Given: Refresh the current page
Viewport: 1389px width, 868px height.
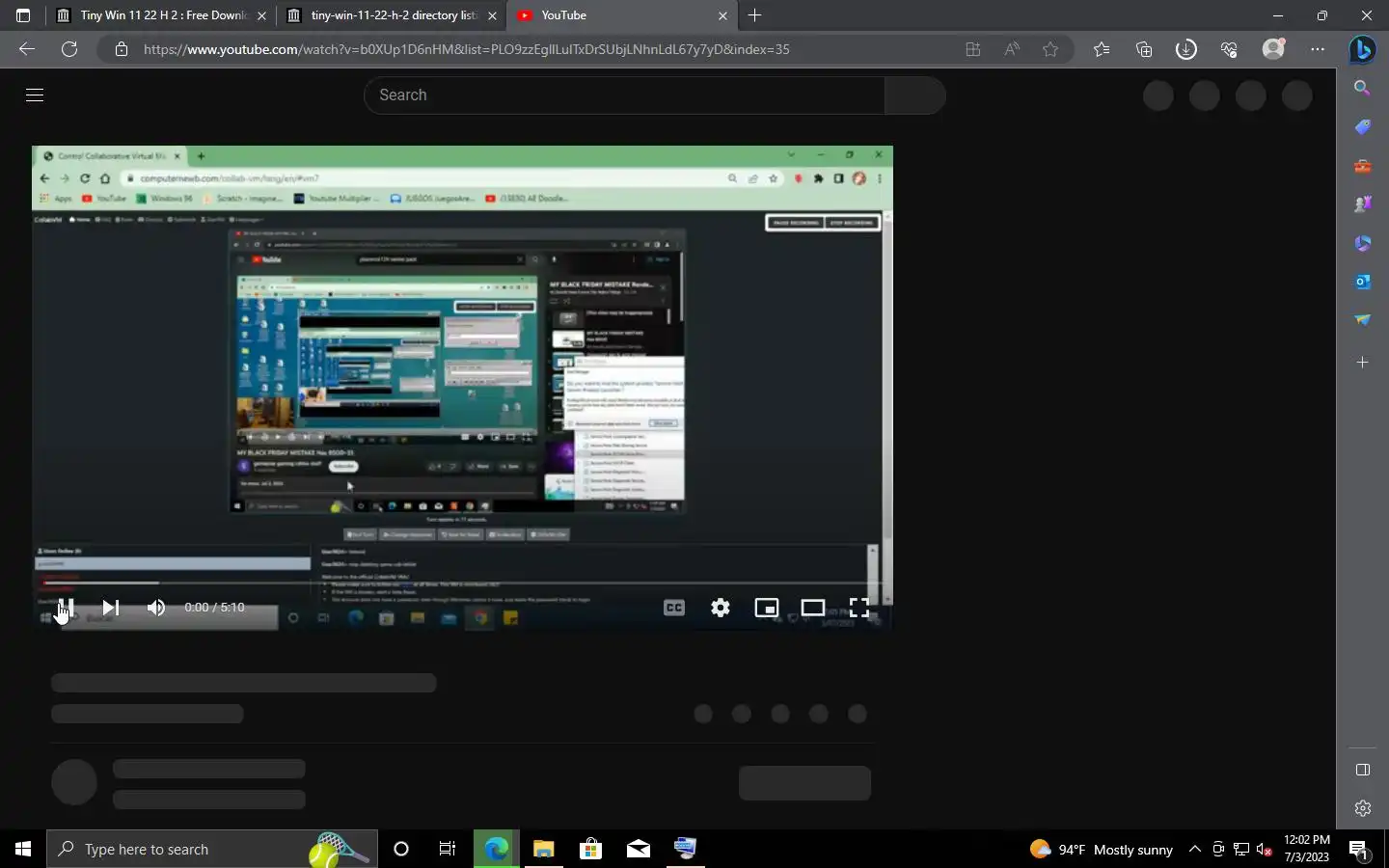Looking at the screenshot, I should 69,49.
